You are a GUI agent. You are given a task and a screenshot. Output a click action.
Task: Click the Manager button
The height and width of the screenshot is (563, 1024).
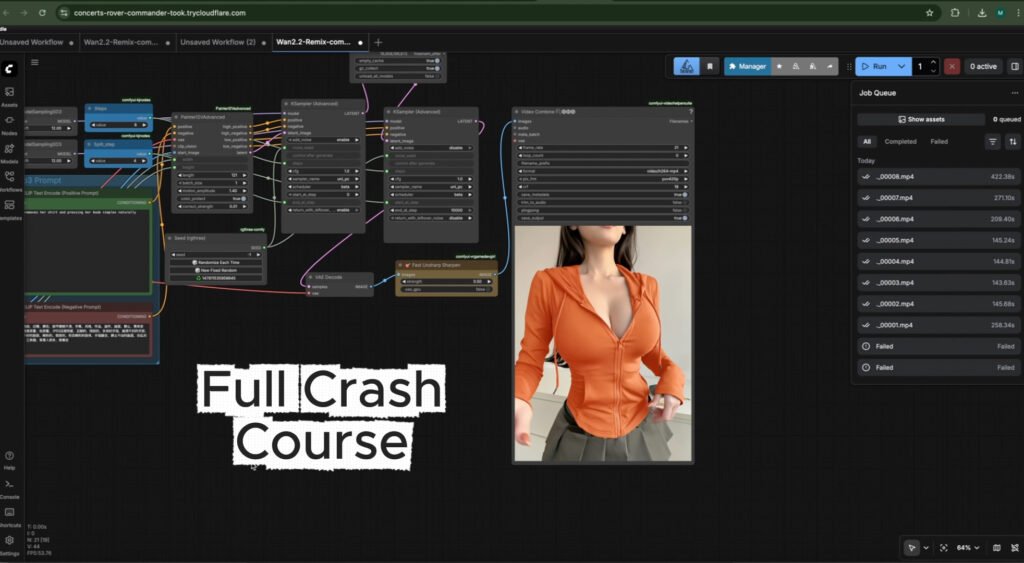[747, 66]
